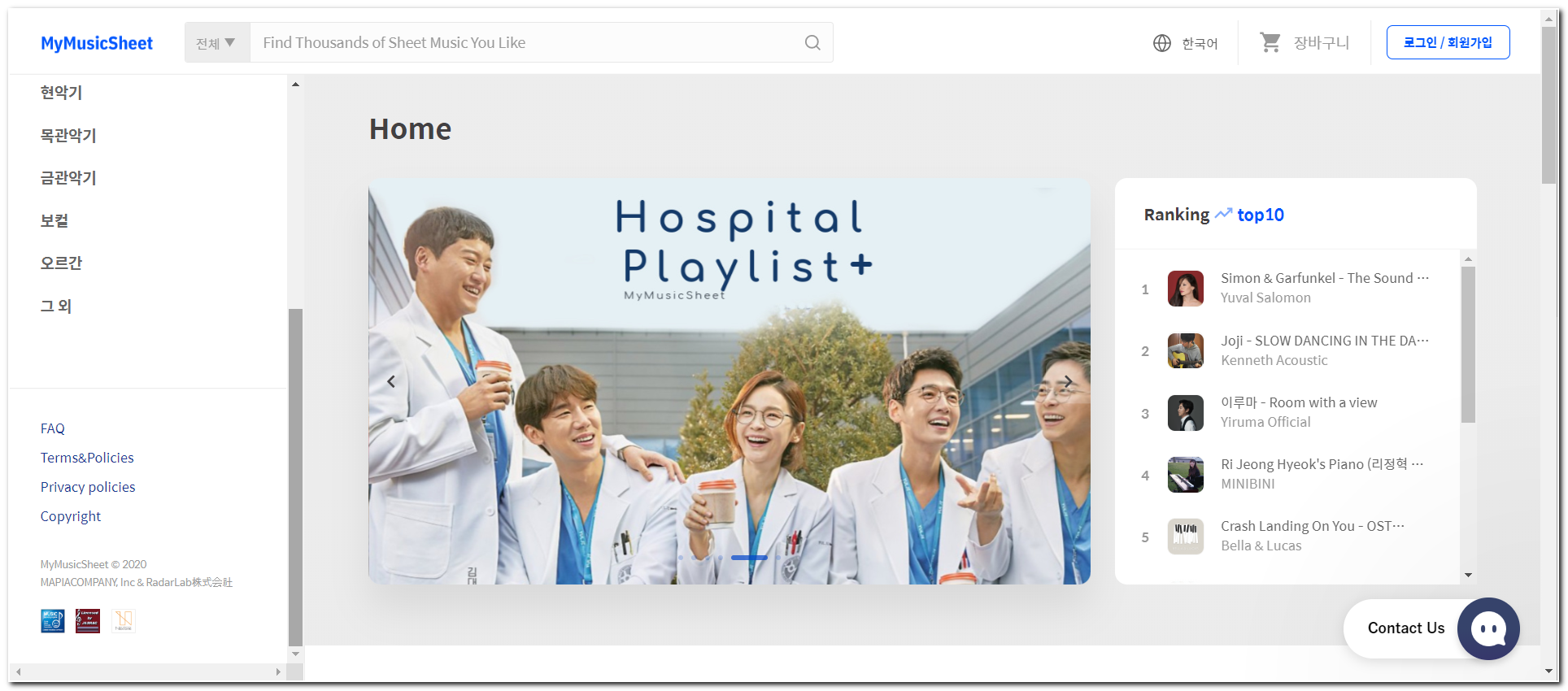Viewport: 1568px width, 691px height.
Task: Open Simon & Garfunkel - The Sound title
Action: (x=1325, y=278)
